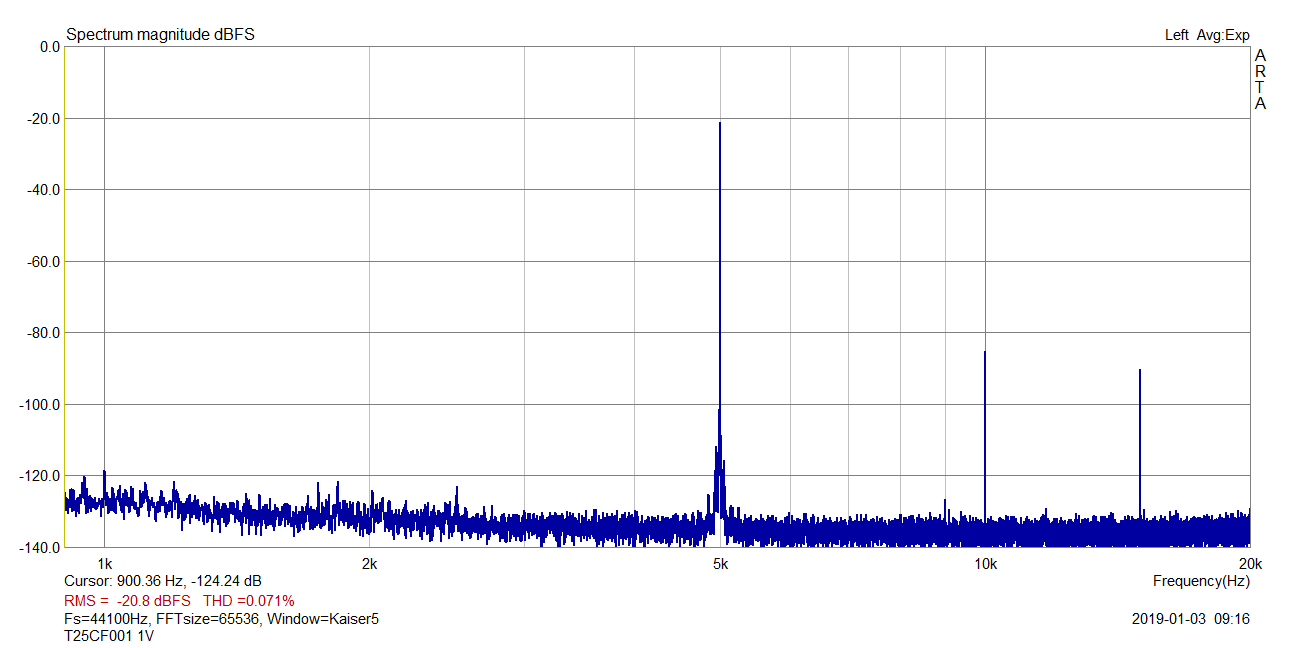Click the '5k' frequency tick label
Screen dimensions: 1314x648
tap(719, 563)
